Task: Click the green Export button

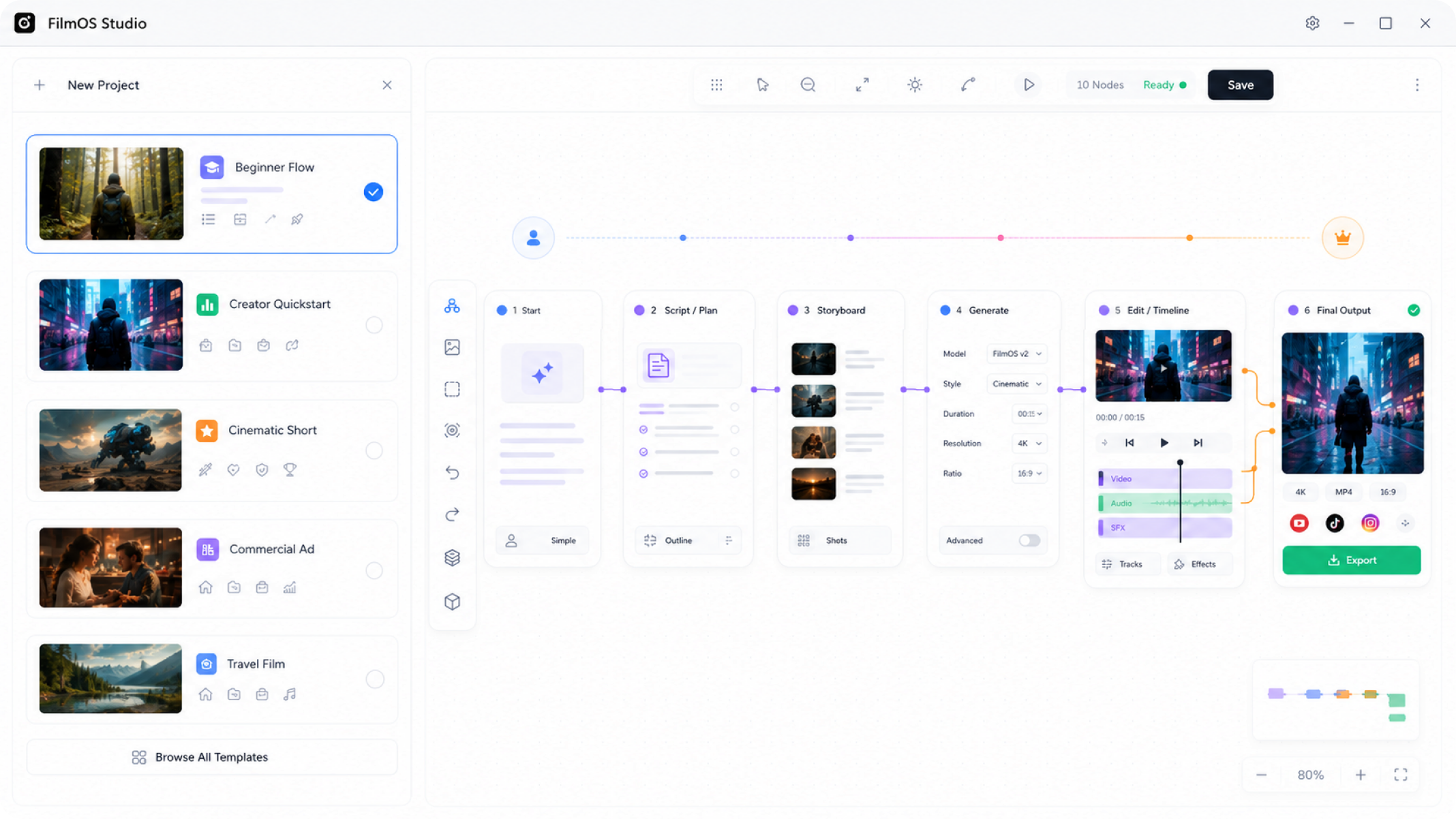Action: (x=1351, y=560)
